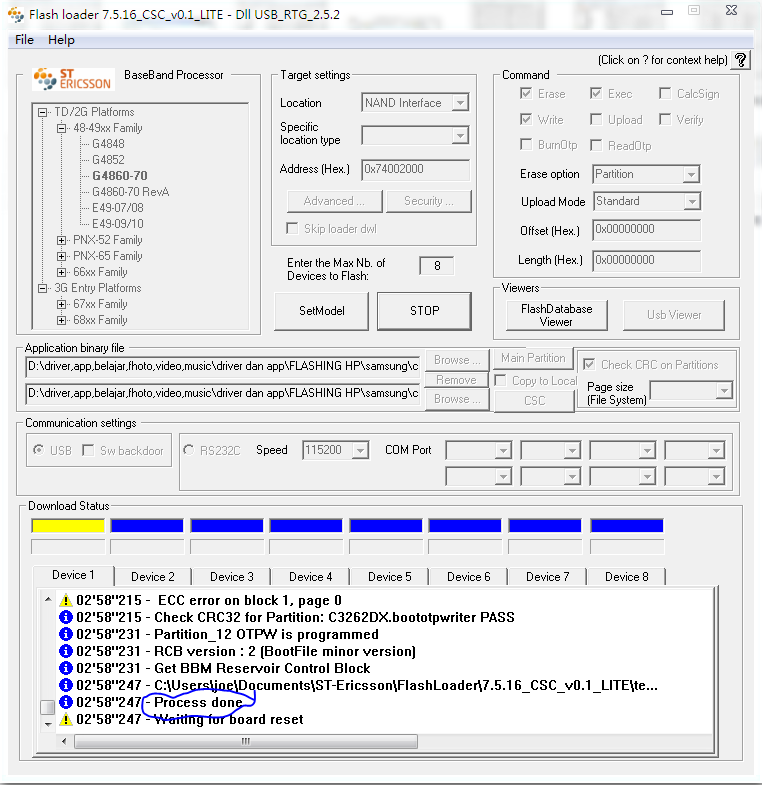This screenshot has height=785, width=762.
Task: Enable Copy to Local checkbox
Action: point(500,380)
